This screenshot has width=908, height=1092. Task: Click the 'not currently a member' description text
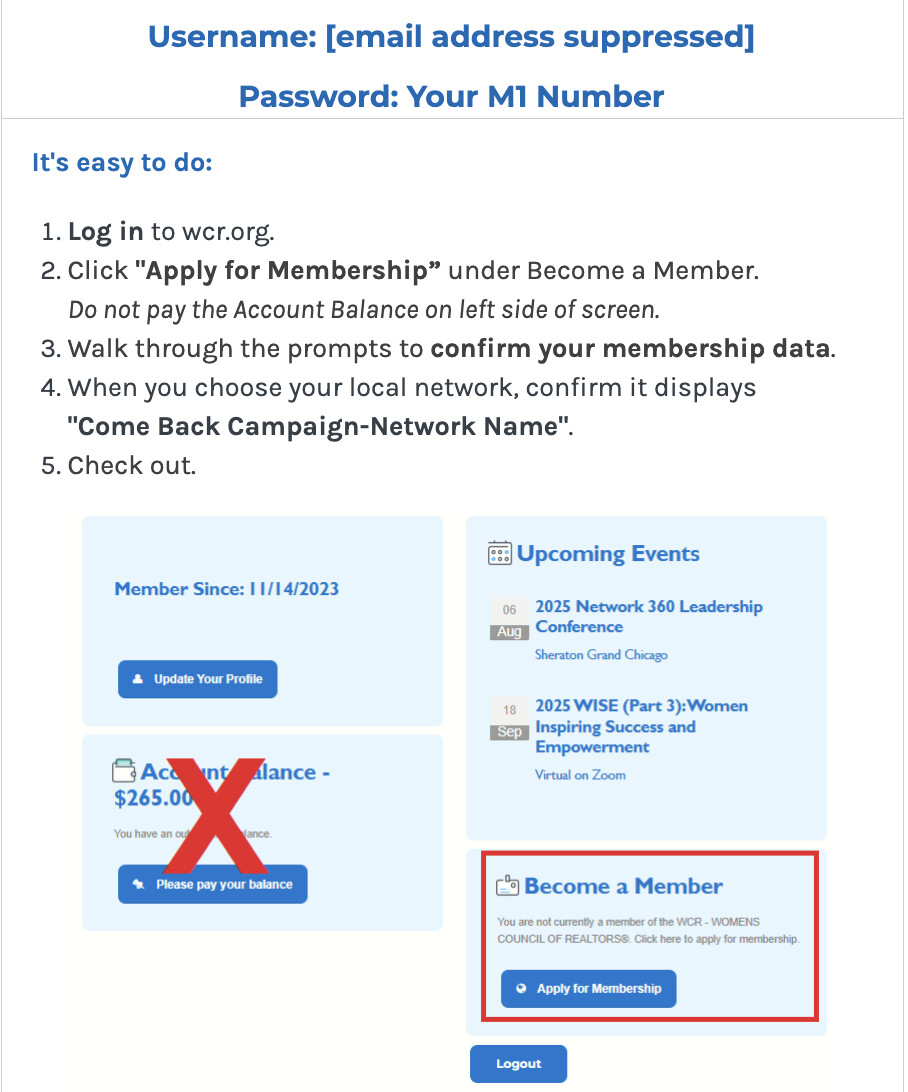pos(648,930)
